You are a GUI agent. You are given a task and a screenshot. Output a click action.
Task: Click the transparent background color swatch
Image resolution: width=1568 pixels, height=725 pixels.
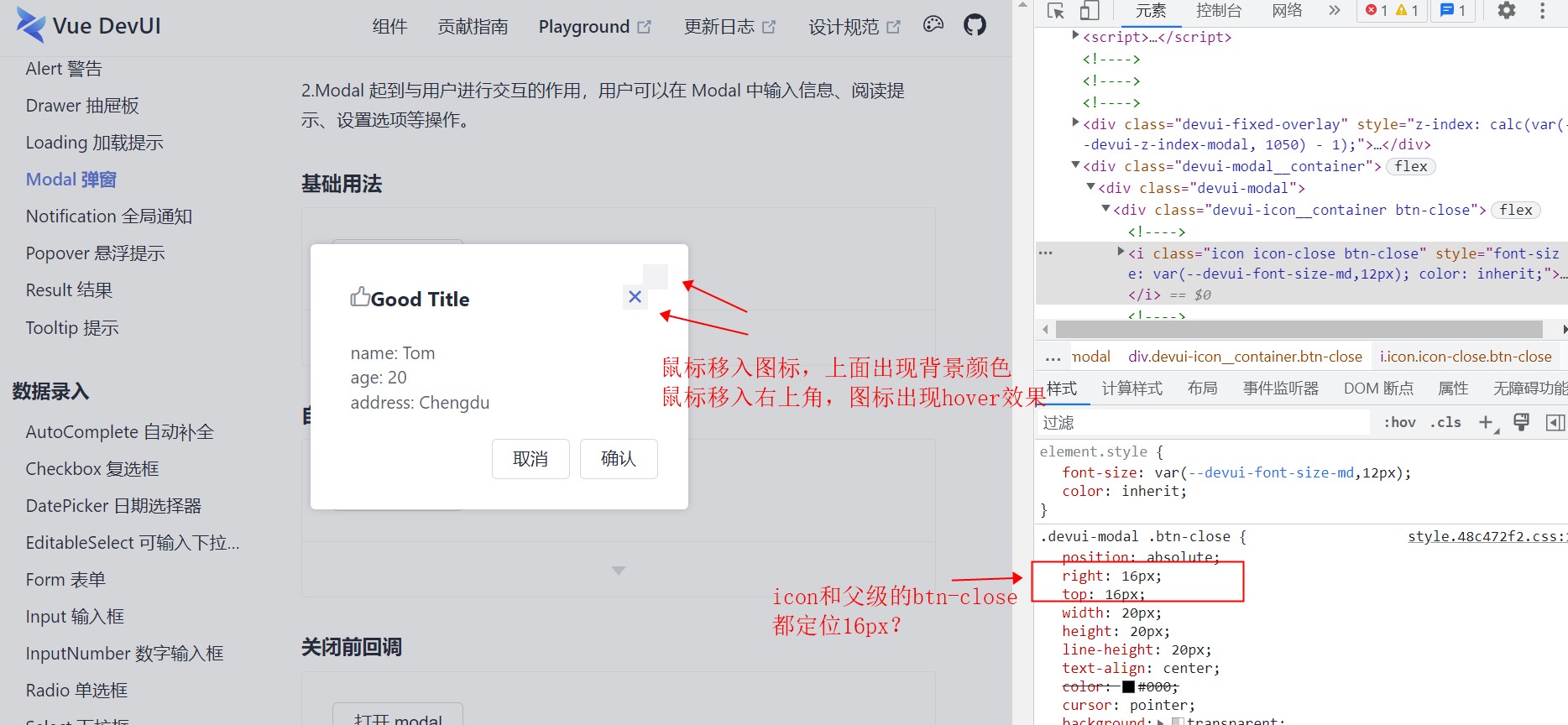pyautogui.click(x=1178, y=721)
